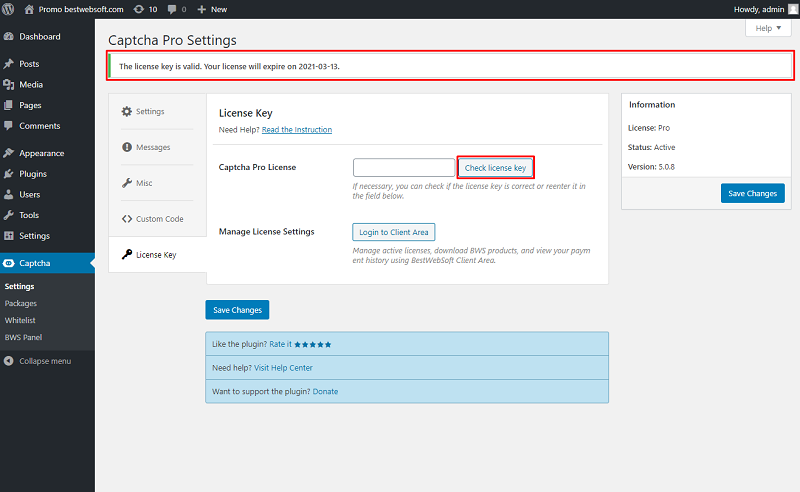Screen dimensions: 800x492
Task: Click the Appearance paintbrush icon
Action: (x=8, y=153)
